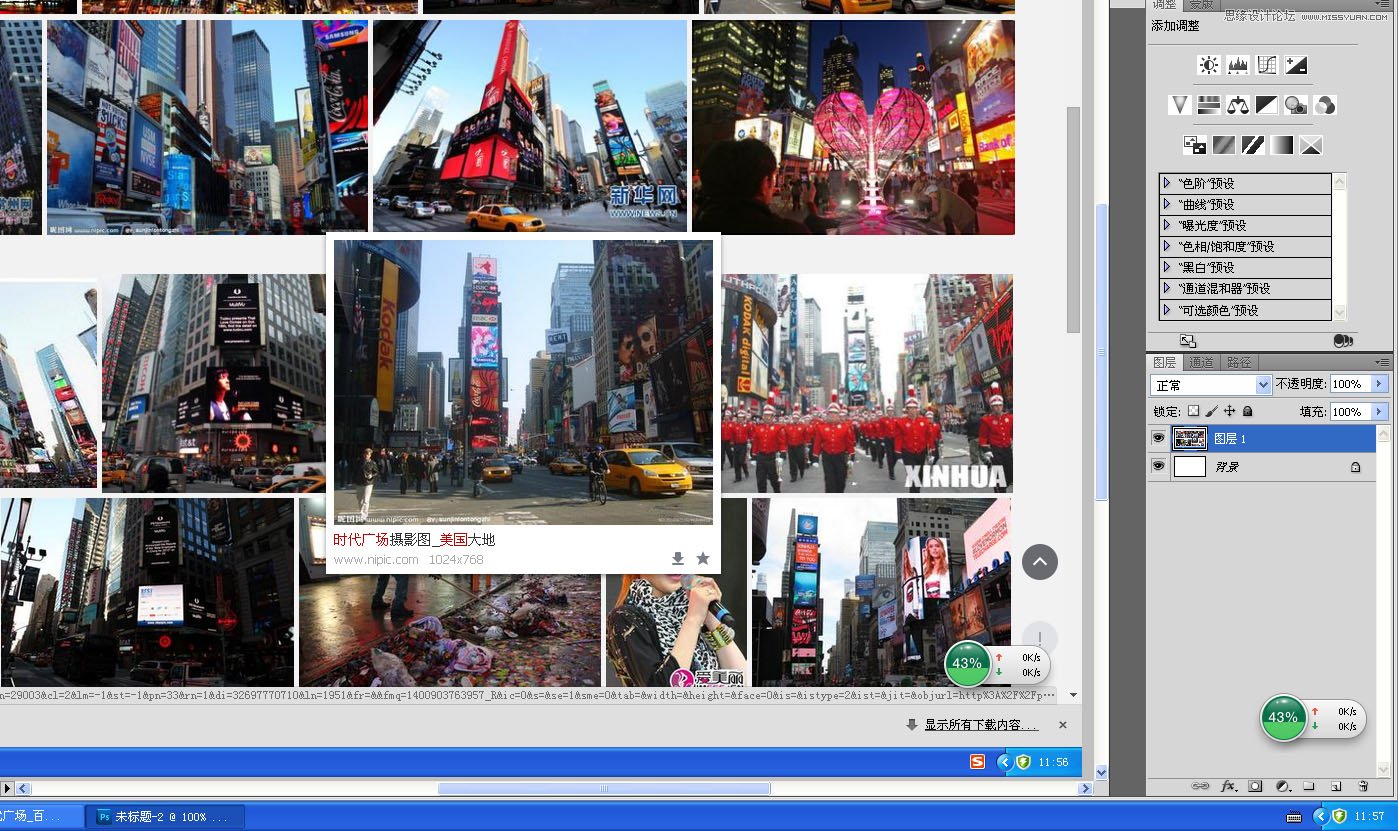Click the back-to-top round arrow button
This screenshot has width=1398, height=831.
click(1040, 562)
